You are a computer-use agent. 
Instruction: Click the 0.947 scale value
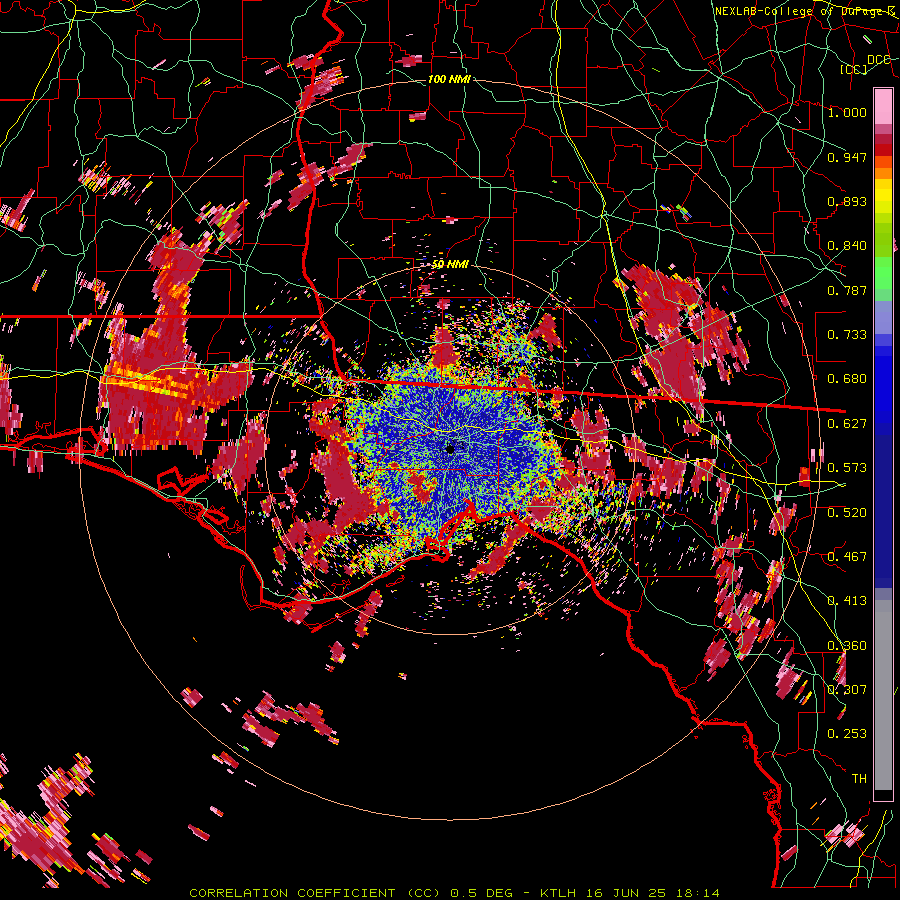847,157
